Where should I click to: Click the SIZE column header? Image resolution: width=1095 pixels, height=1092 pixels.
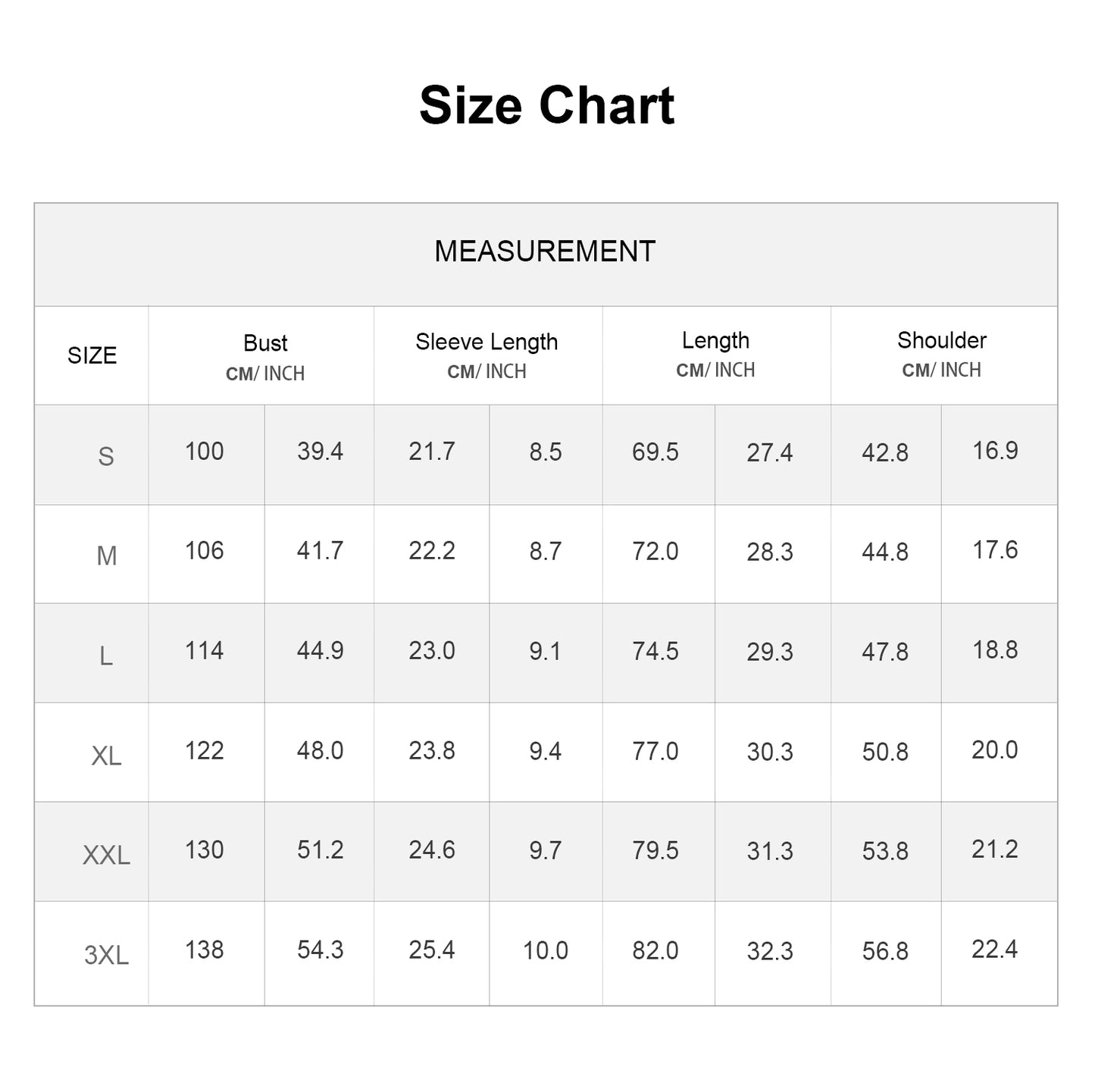tap(92, 355)
